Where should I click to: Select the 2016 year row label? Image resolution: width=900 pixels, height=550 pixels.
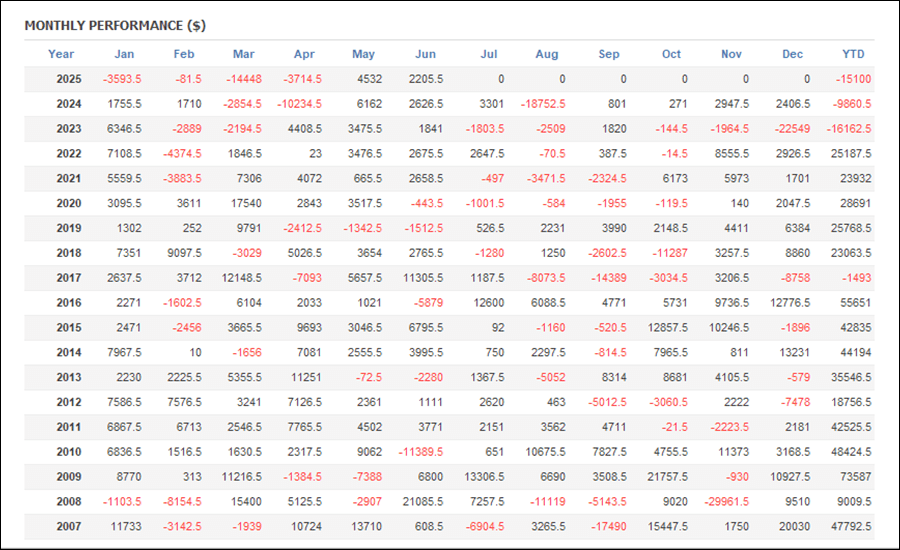pos(69,303)
